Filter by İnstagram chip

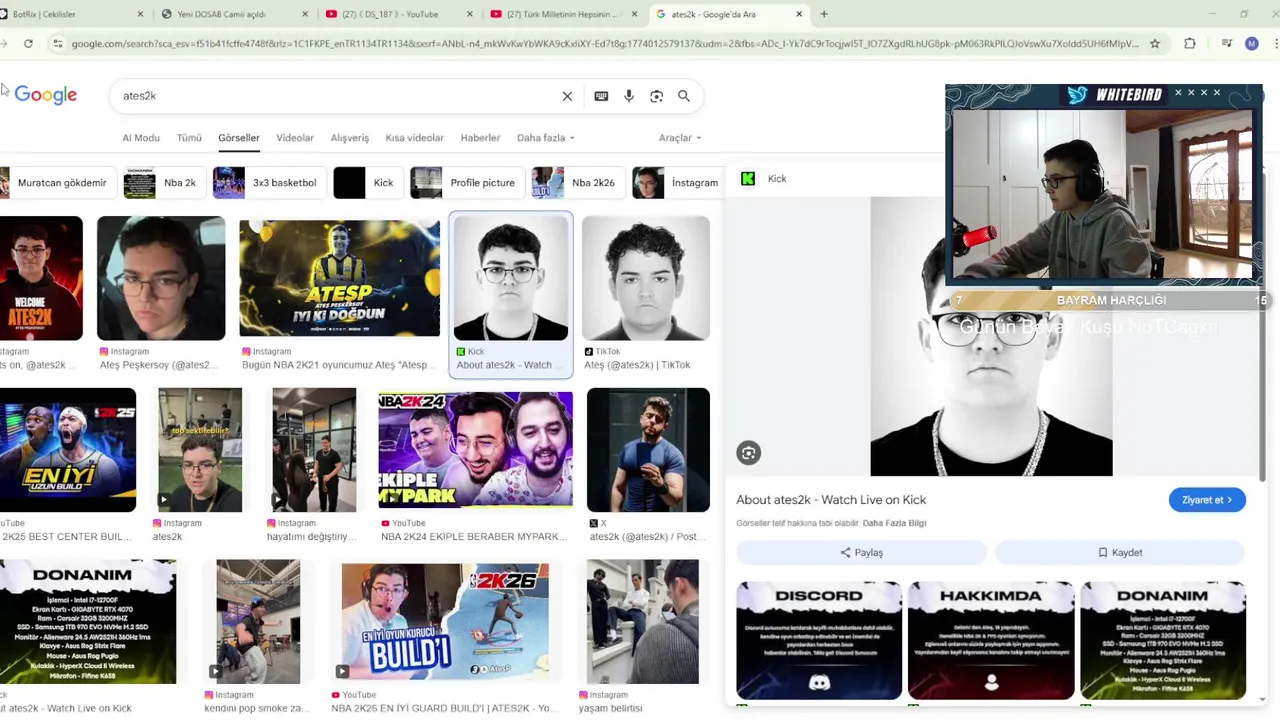(678, 183)
